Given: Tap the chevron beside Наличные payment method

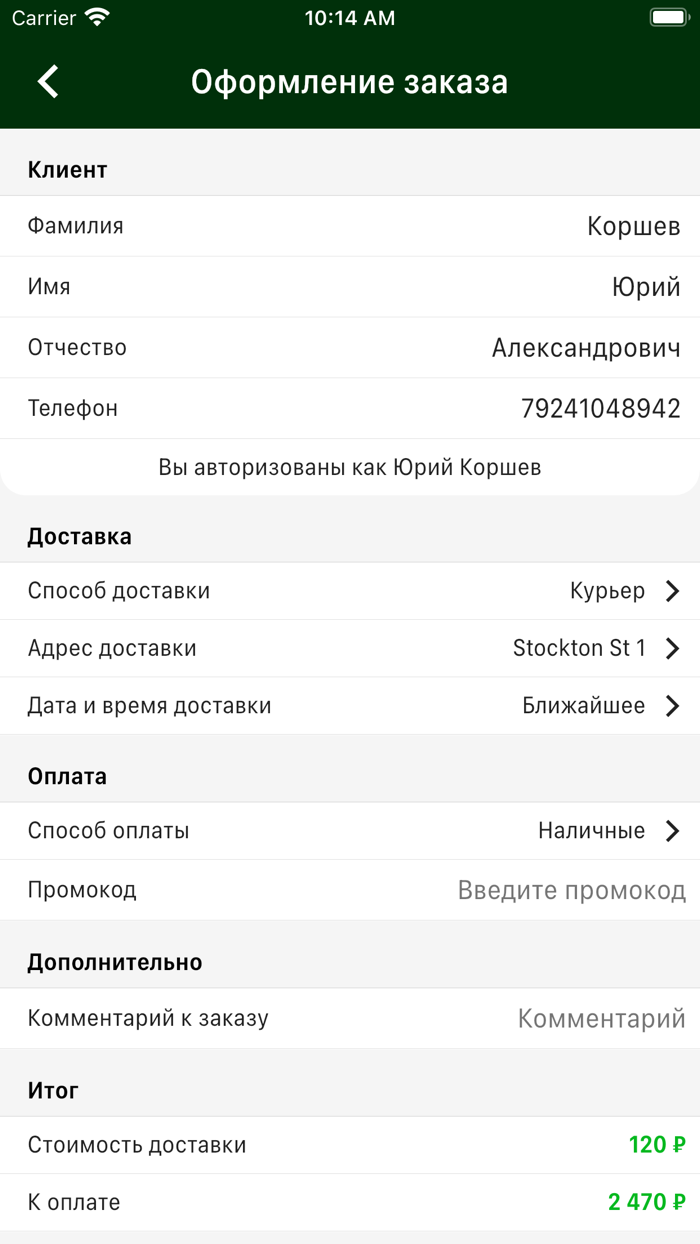Looking at the screenshot, I should click(x=673, y=830).
